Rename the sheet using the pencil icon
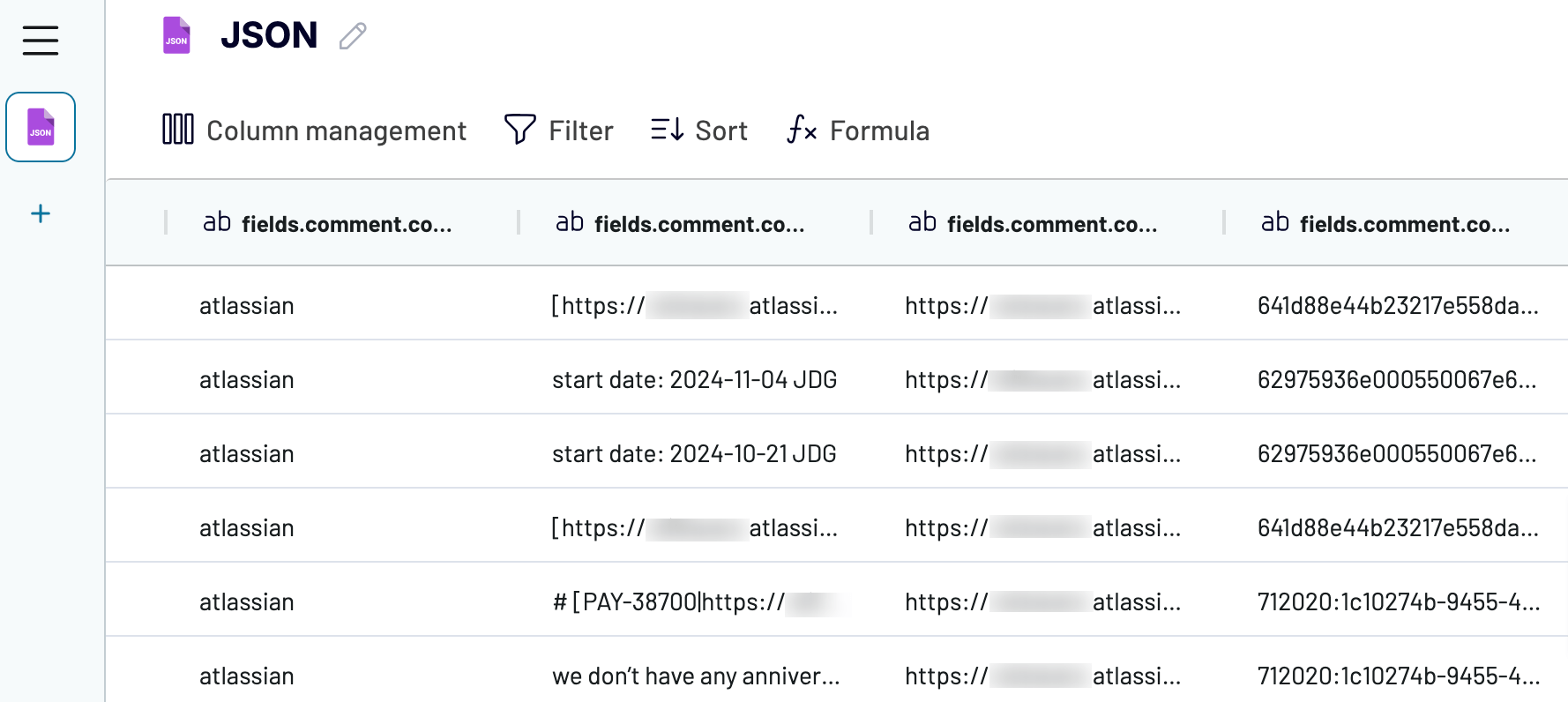 (x=352, y=36)
